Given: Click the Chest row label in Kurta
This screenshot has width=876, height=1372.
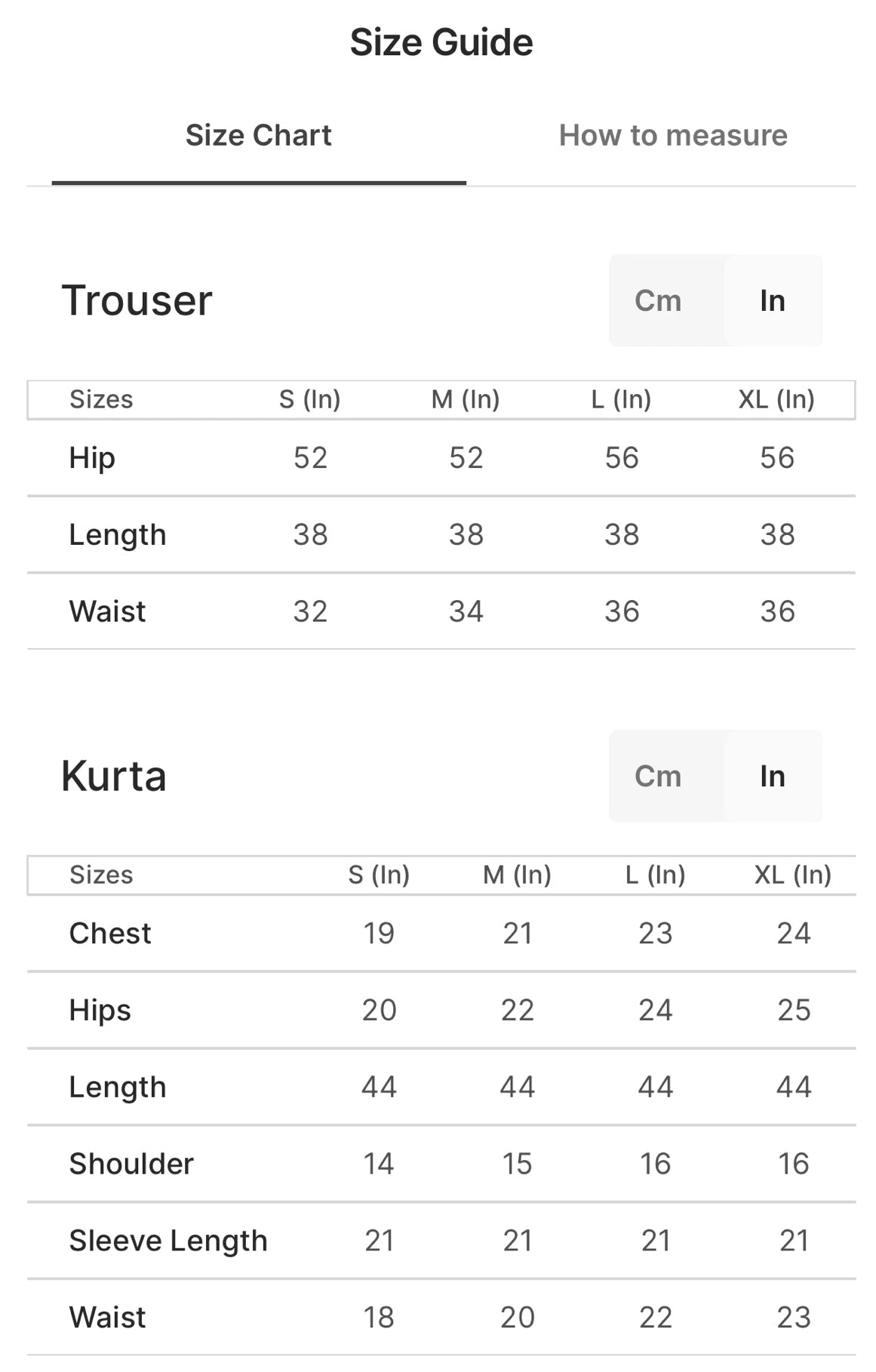Looking at the screenshot, I should pyautogui.click(x=110, y=934).
